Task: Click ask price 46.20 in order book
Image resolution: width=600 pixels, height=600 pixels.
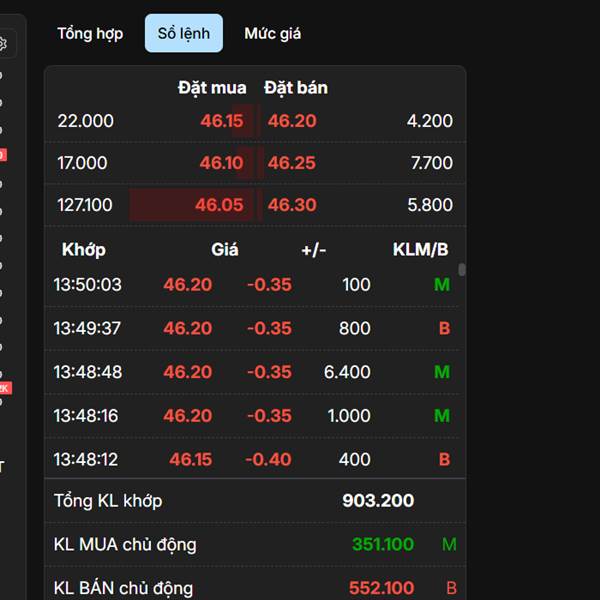Action: [292, 121]
